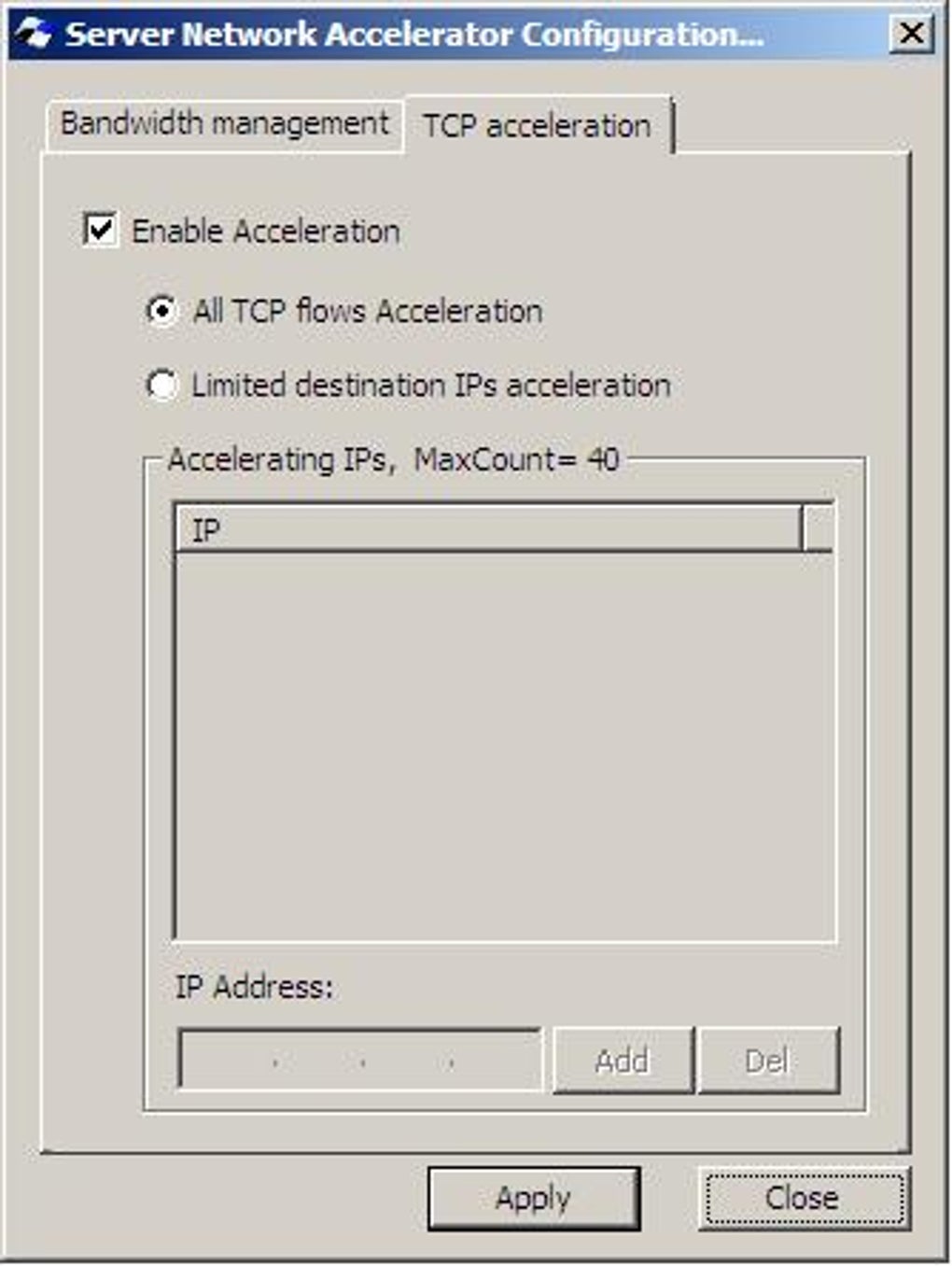This screenshot has width=952, height=1266.
Task: Close the configuration dialog with X
Action: point(911,35)
